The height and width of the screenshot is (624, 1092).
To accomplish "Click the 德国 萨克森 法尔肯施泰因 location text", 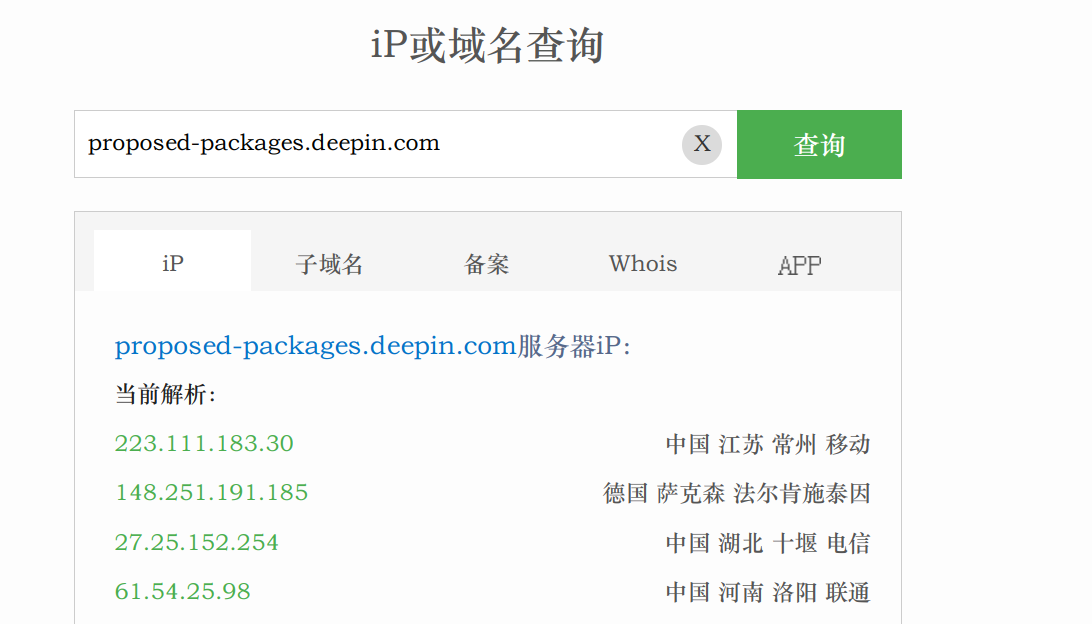I will click(737, 494).
